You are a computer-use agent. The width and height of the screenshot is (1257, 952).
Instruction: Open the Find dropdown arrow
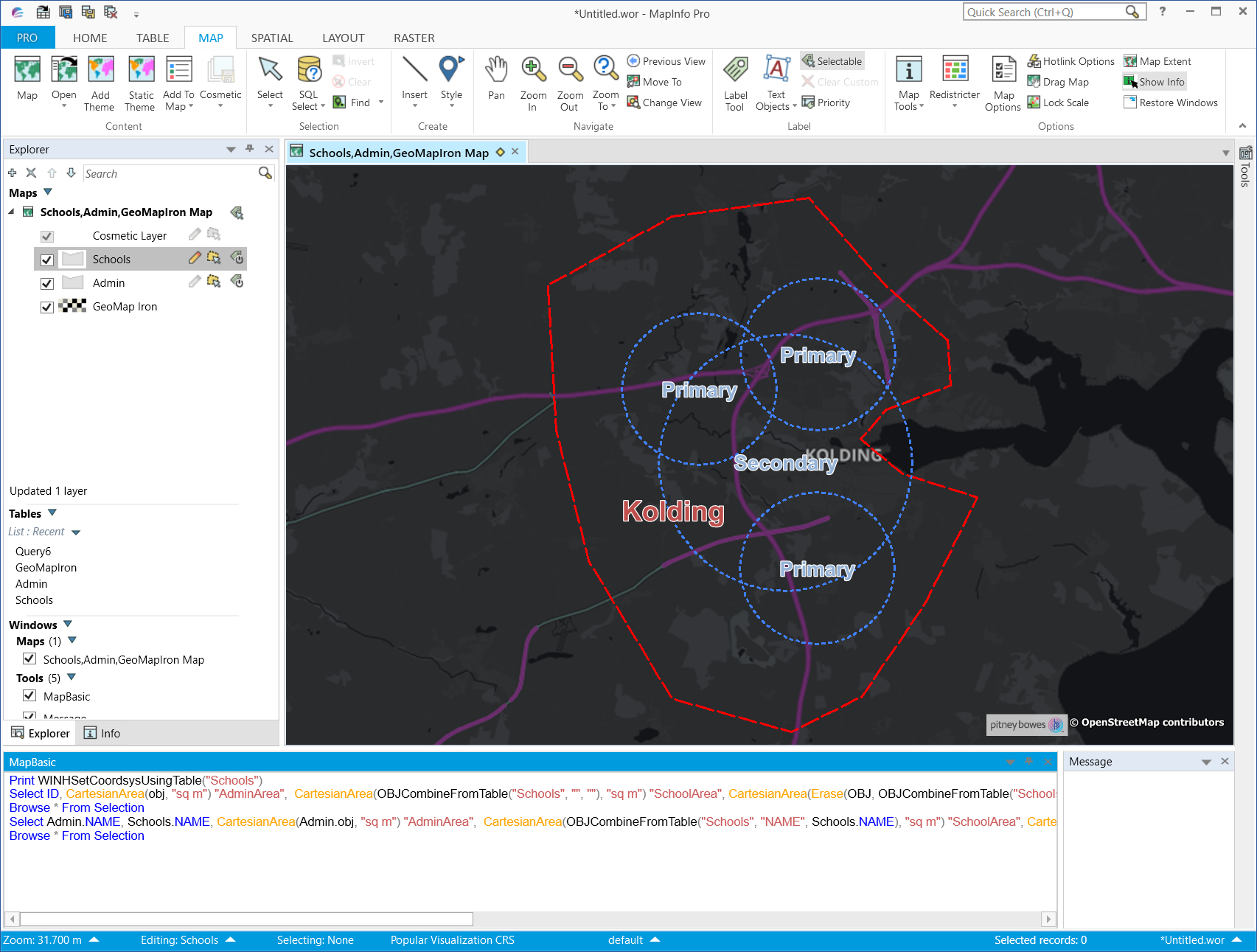coord(381,103)
